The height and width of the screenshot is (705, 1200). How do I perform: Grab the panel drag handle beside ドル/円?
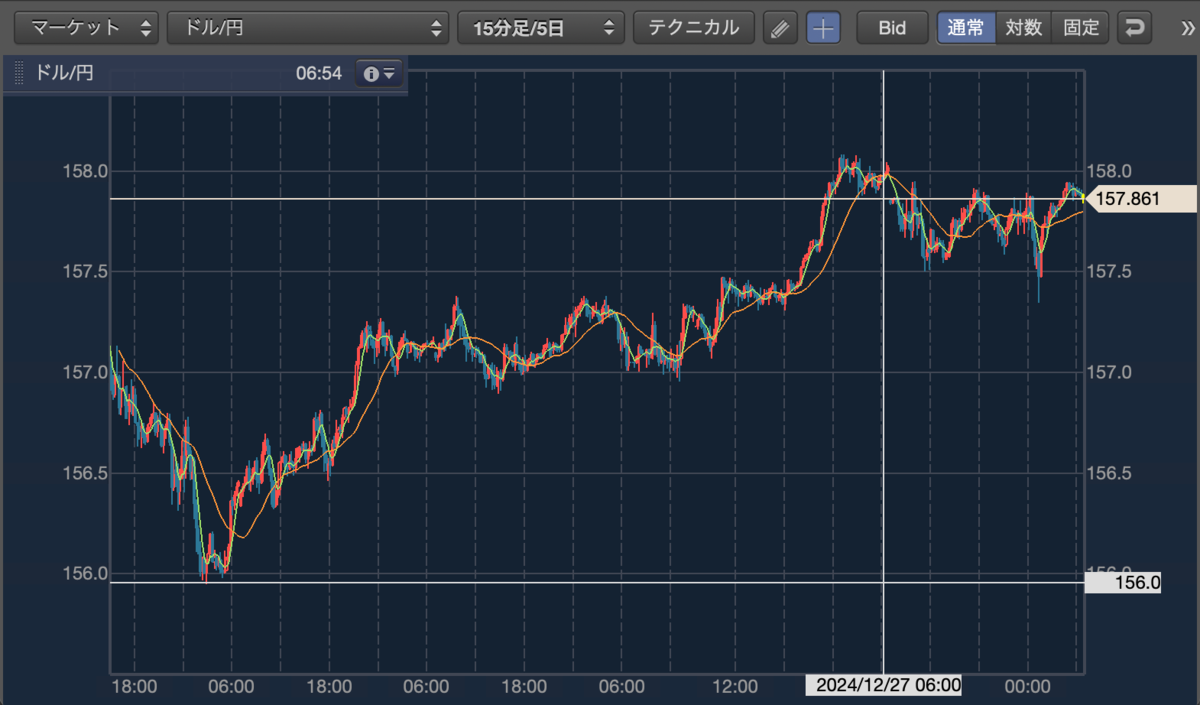click(x=20, y=73)
